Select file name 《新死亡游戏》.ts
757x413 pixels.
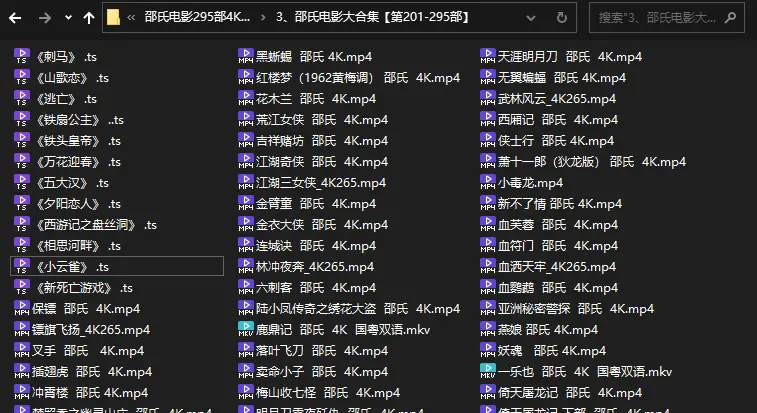pos(84,288)
